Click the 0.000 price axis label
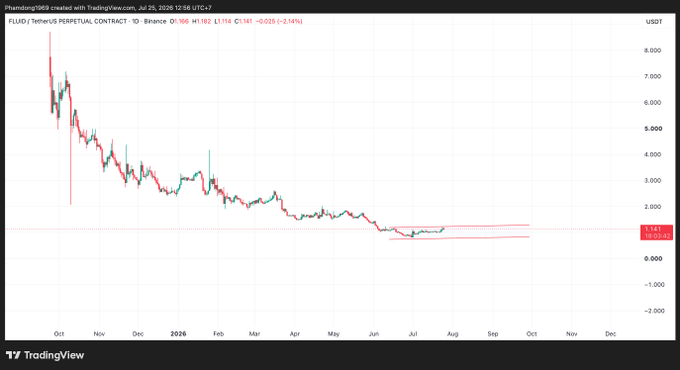Screen dimensions: 680x370 pos(653,259)
